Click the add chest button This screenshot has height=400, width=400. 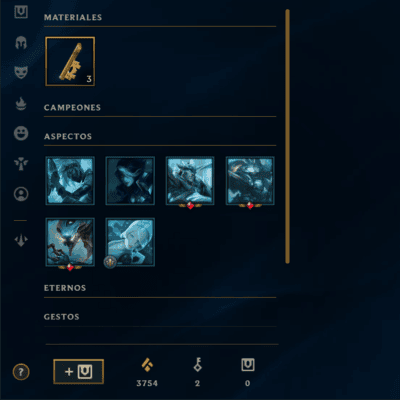pos(78,371)
